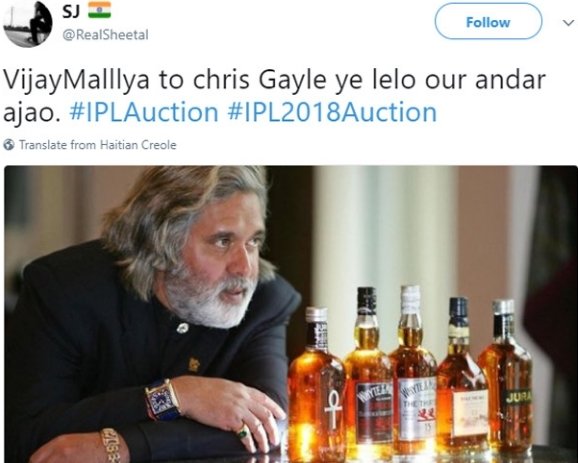
Task: Open the #IPL2018Auction hashtag
Action: click(332, 112)
